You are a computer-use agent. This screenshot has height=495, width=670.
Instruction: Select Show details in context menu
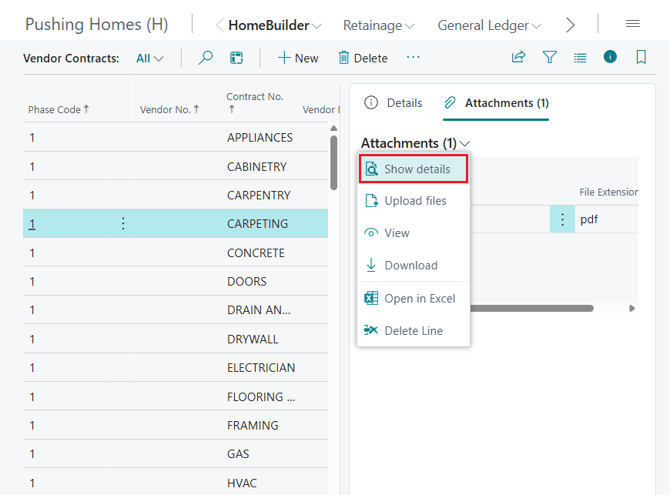[413, 169]
